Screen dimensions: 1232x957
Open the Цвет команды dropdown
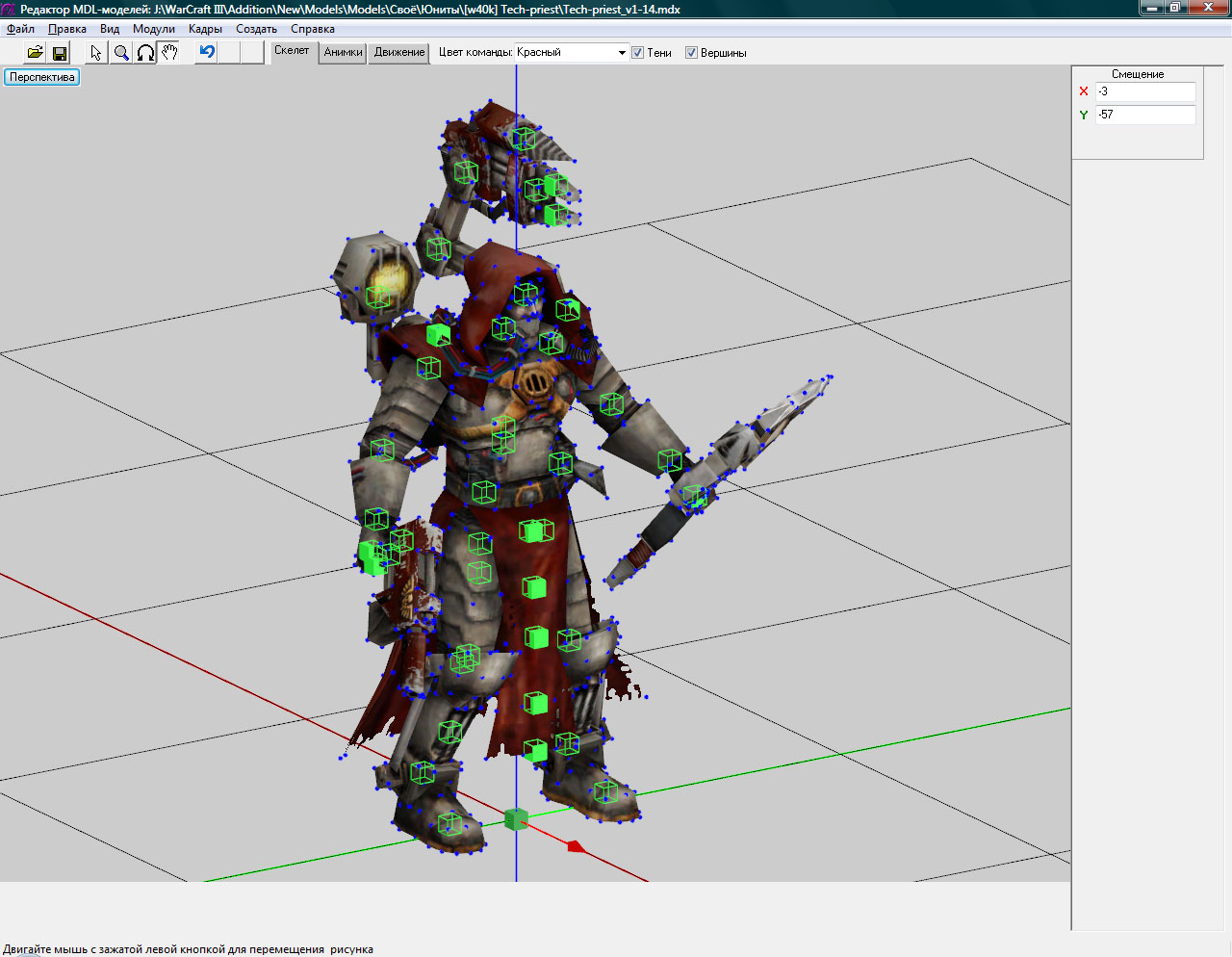tap(621, 53)
